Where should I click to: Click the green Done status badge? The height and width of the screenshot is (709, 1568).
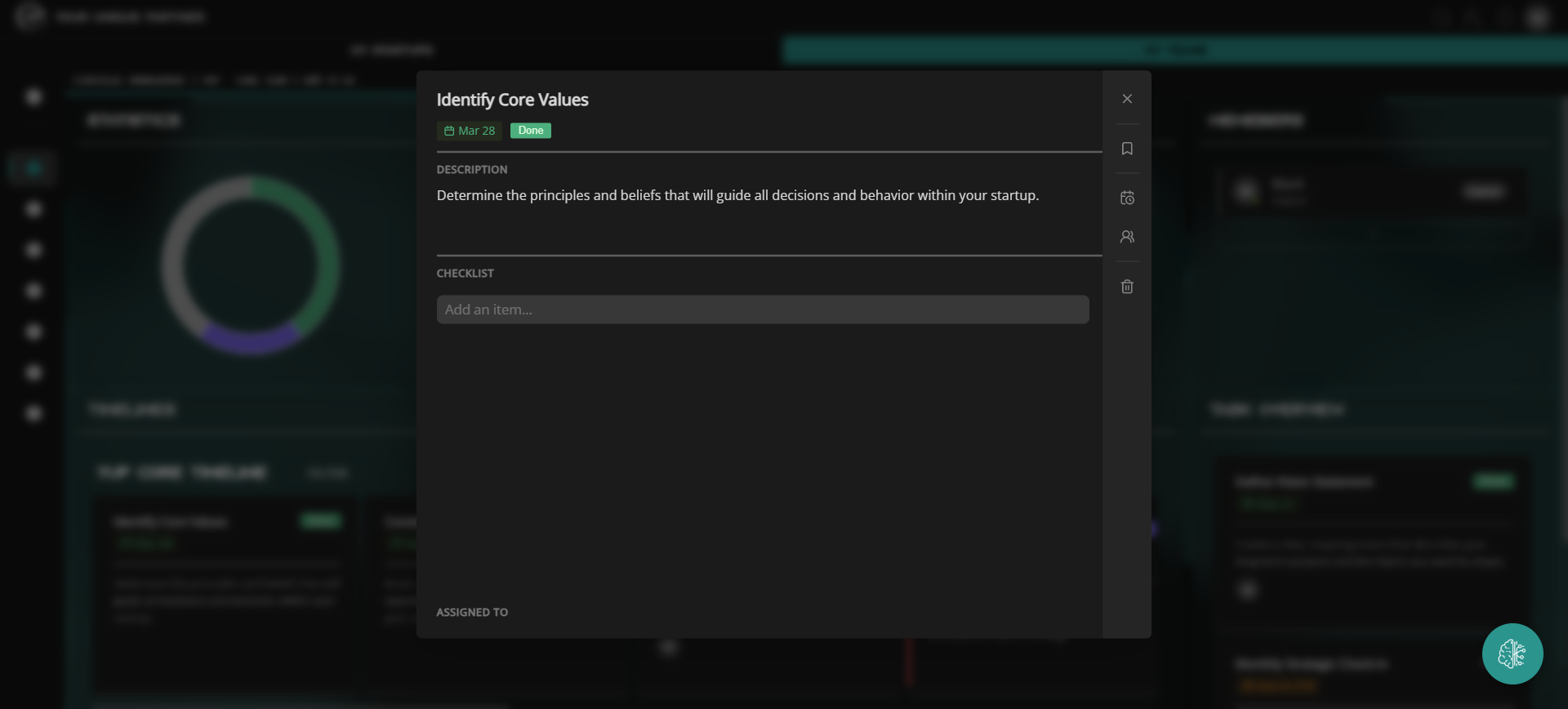(531, 131)
